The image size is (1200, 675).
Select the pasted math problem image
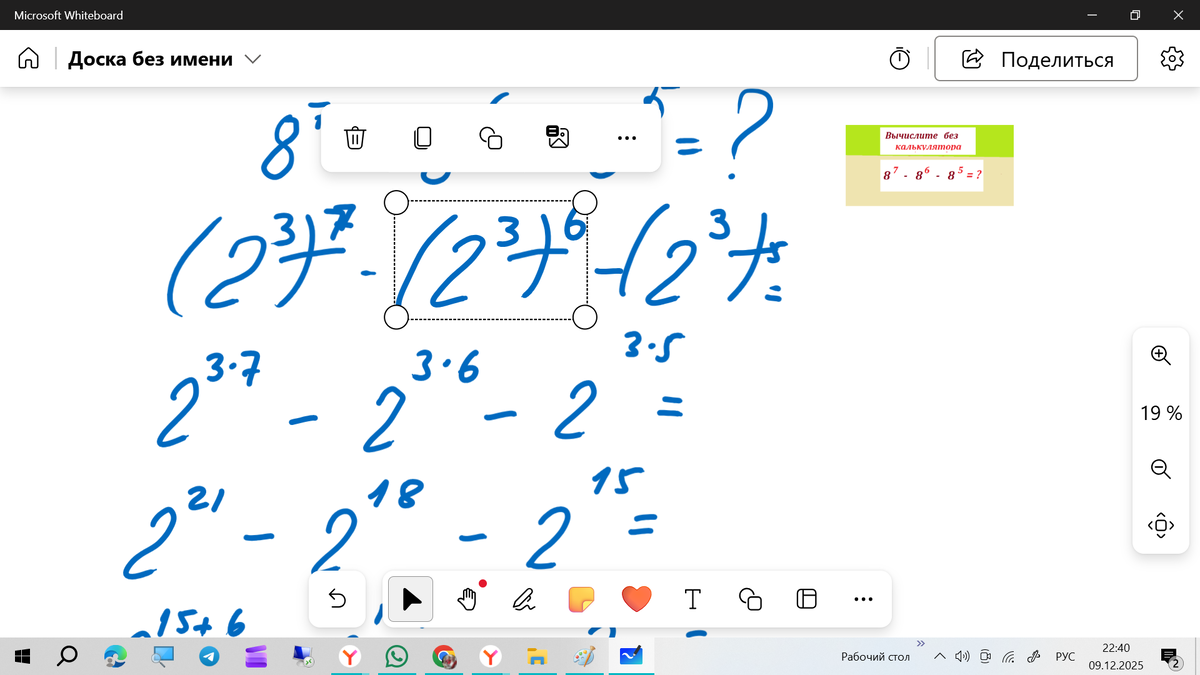click(x=929, y=165)
